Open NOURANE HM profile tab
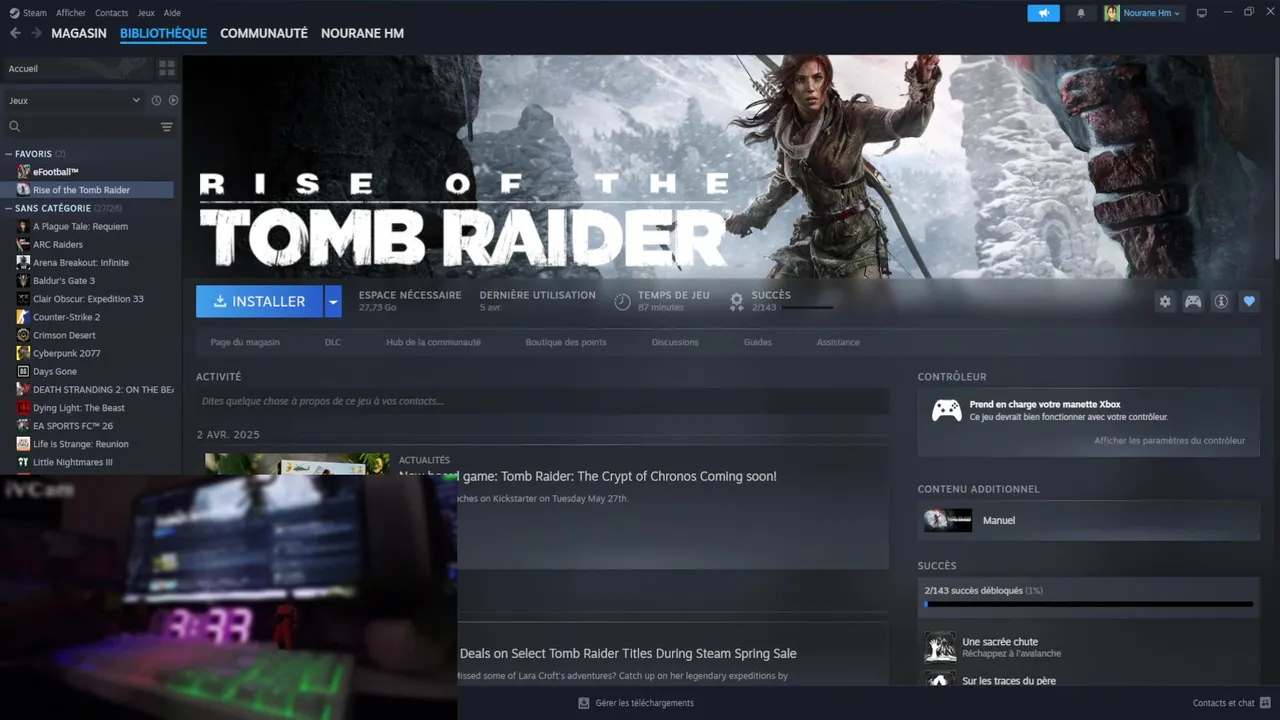1280x720 pixels. click(362, 33)
